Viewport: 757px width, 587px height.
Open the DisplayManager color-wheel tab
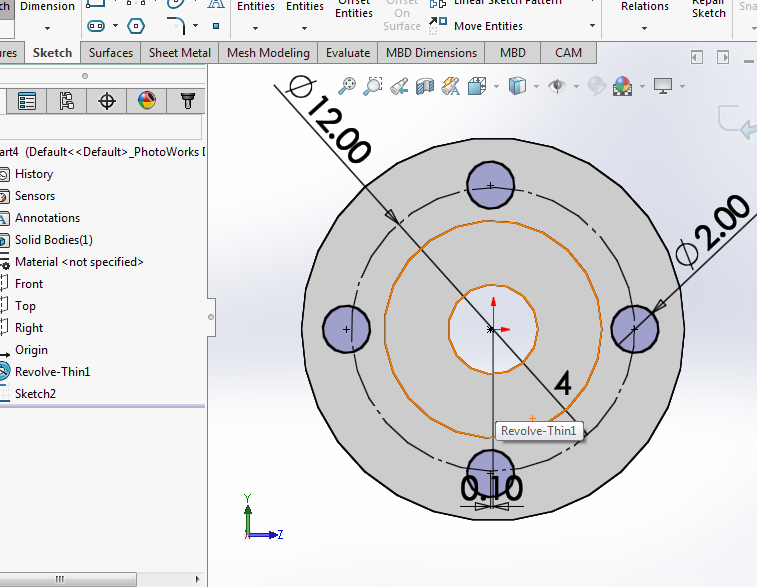coord(147,101)
